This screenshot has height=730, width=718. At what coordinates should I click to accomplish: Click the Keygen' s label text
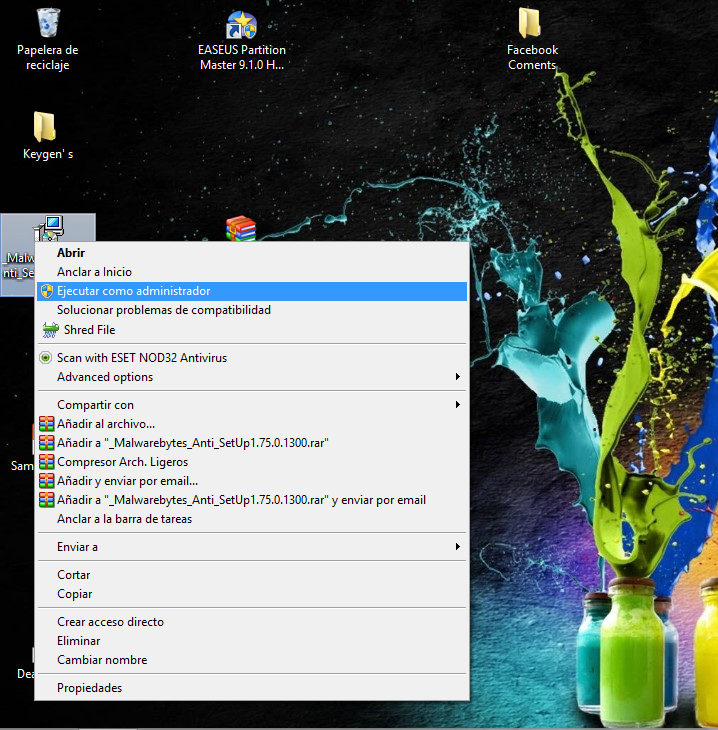48,154
